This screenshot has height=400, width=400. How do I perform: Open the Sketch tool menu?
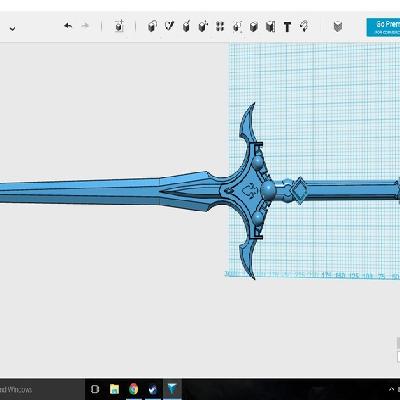[169, 26]
